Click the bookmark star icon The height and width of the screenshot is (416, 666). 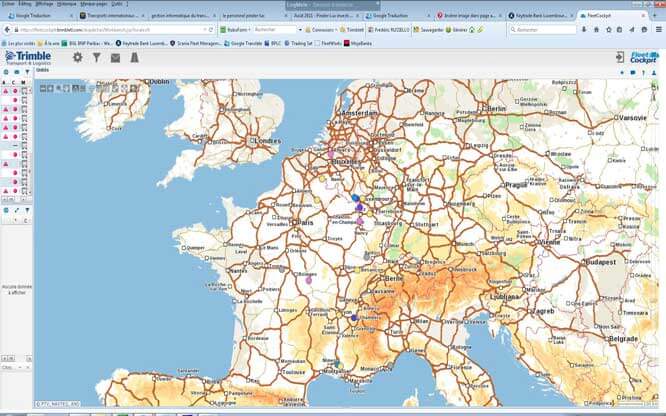tap(609, 30)
